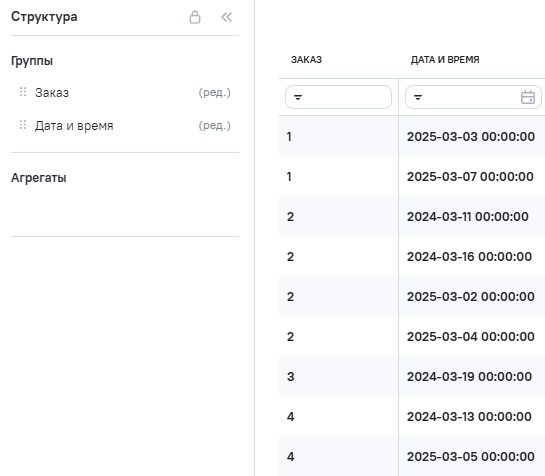Focus the Заказ filter input field
This screenshot has height=476, width=545.
338,97
